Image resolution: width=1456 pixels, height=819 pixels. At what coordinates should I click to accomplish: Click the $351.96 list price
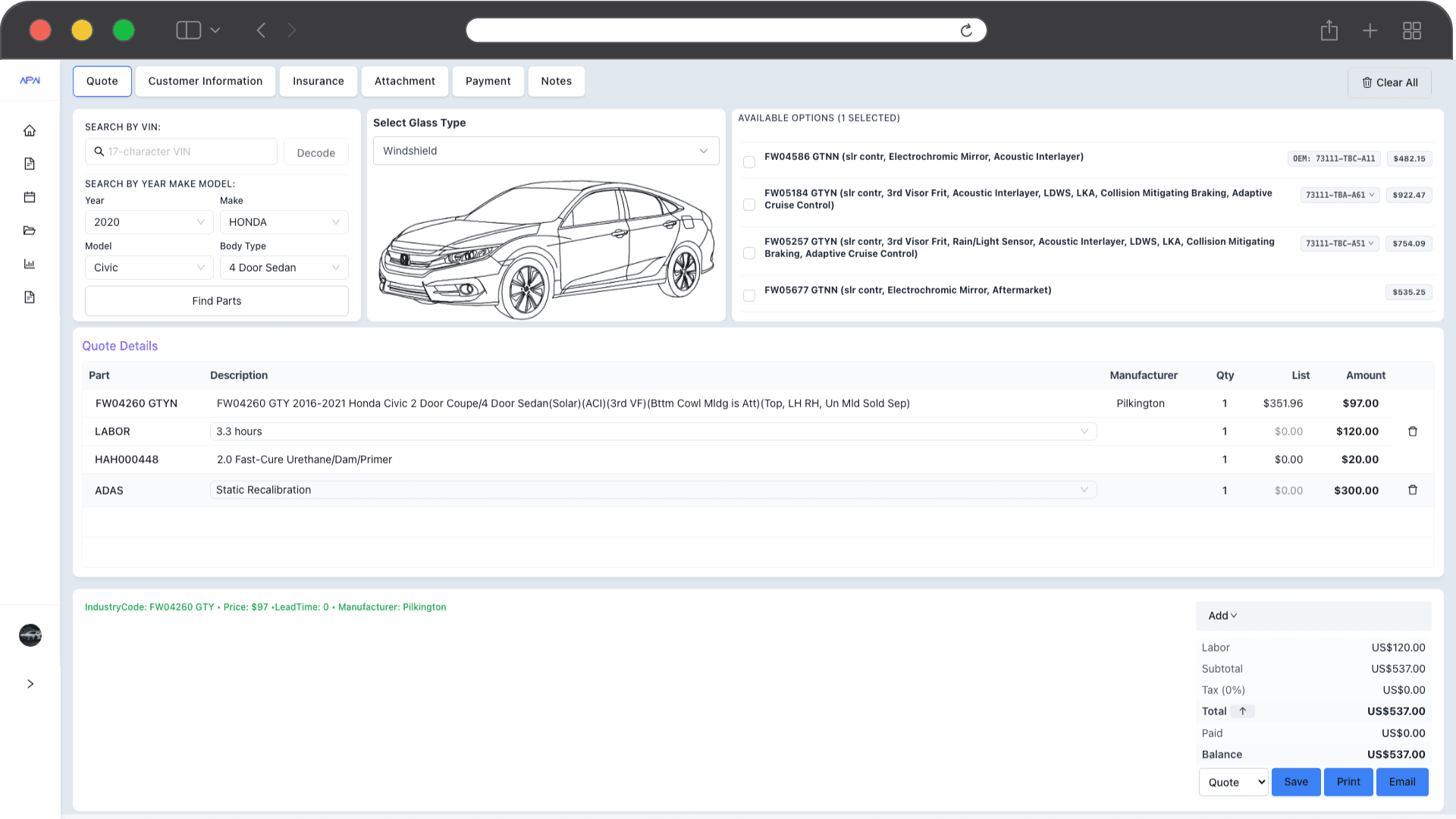click(x=1283, y=403)
